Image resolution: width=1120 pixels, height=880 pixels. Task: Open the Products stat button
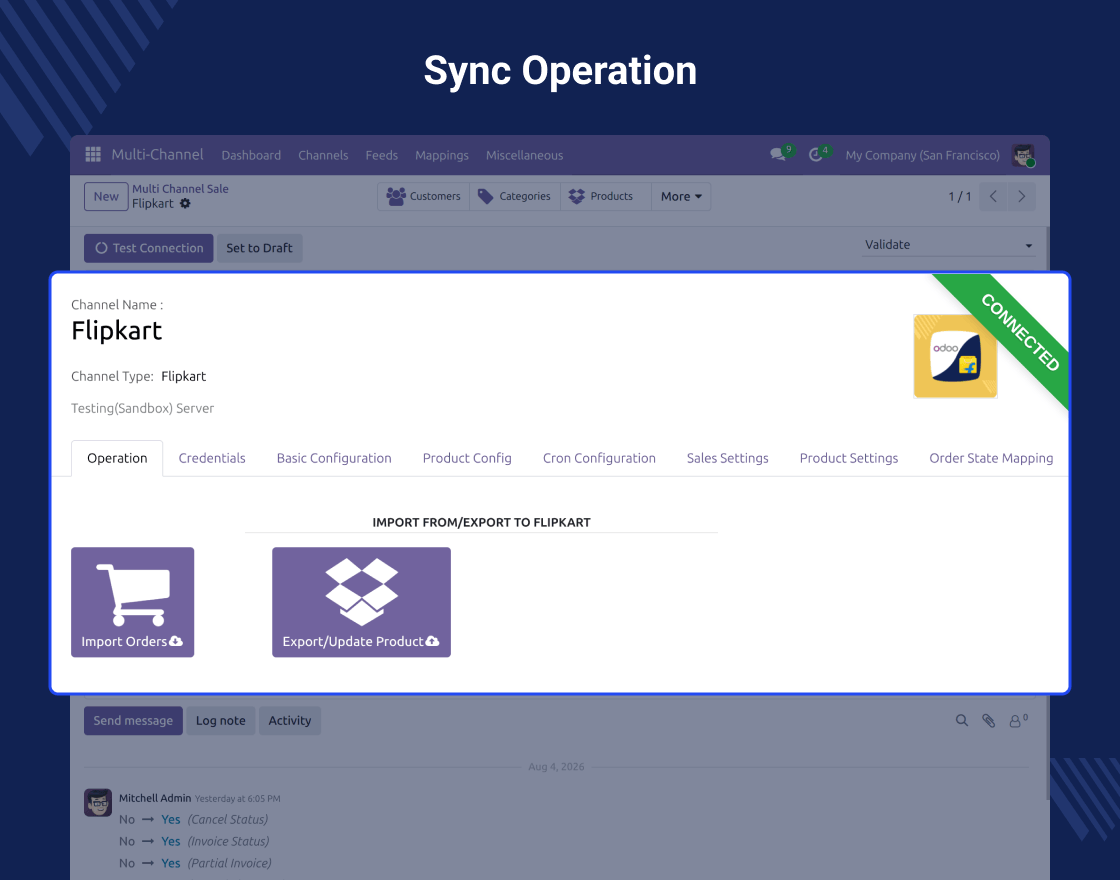pos(606,196)
